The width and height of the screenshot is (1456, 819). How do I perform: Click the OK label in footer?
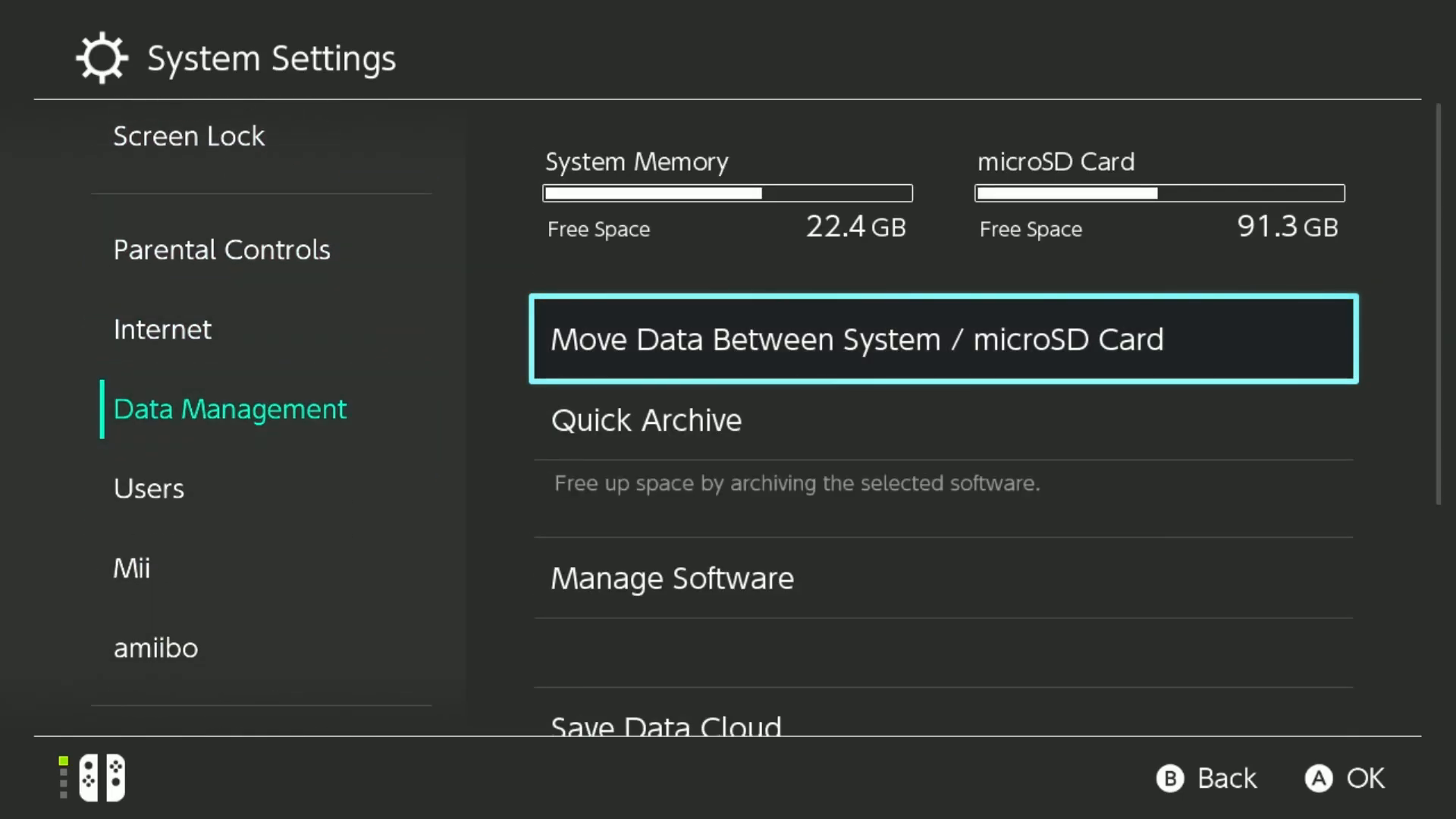click(1365, 778)
